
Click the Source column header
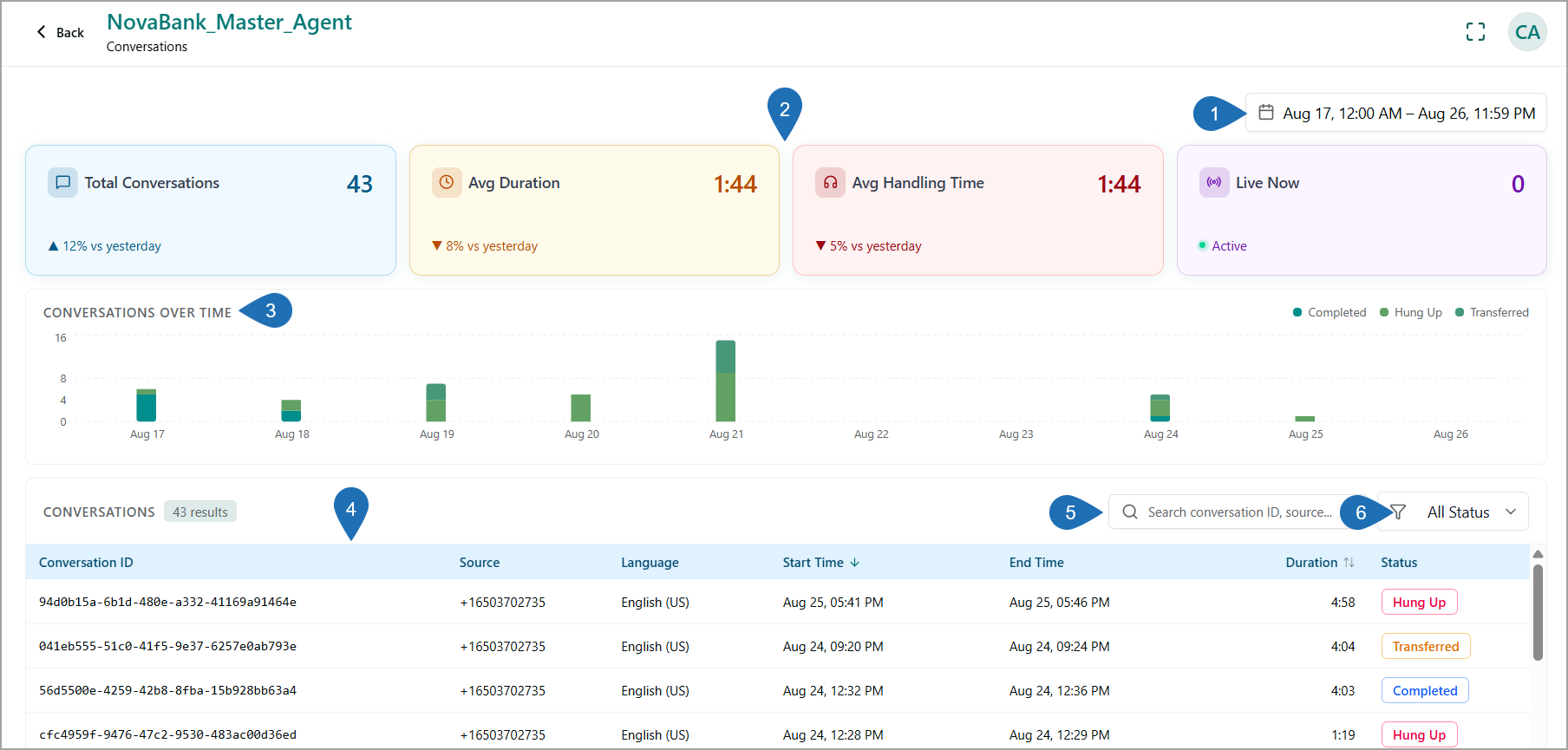point(480,563)
